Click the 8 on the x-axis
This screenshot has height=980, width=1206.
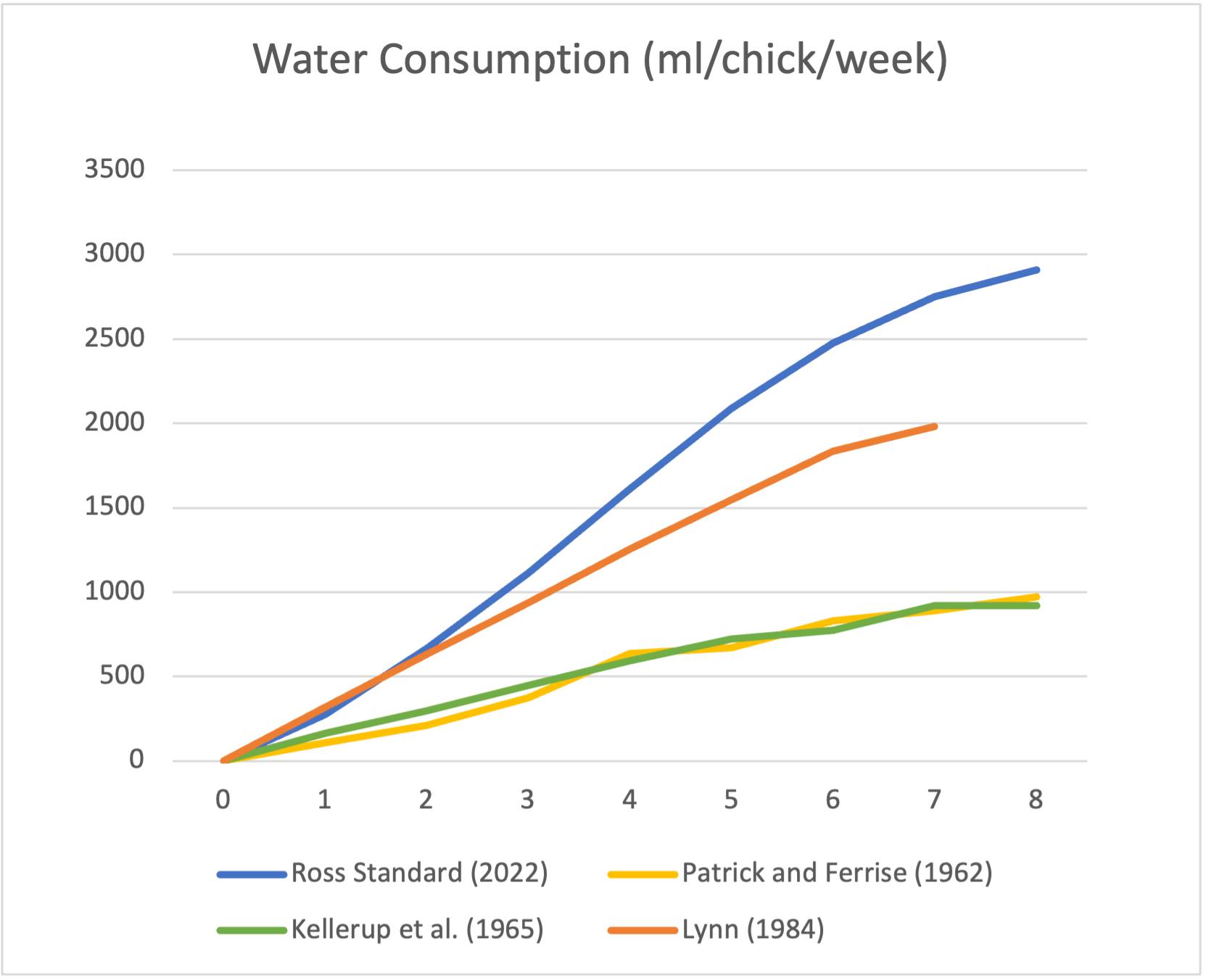[x=1036, y=800]
